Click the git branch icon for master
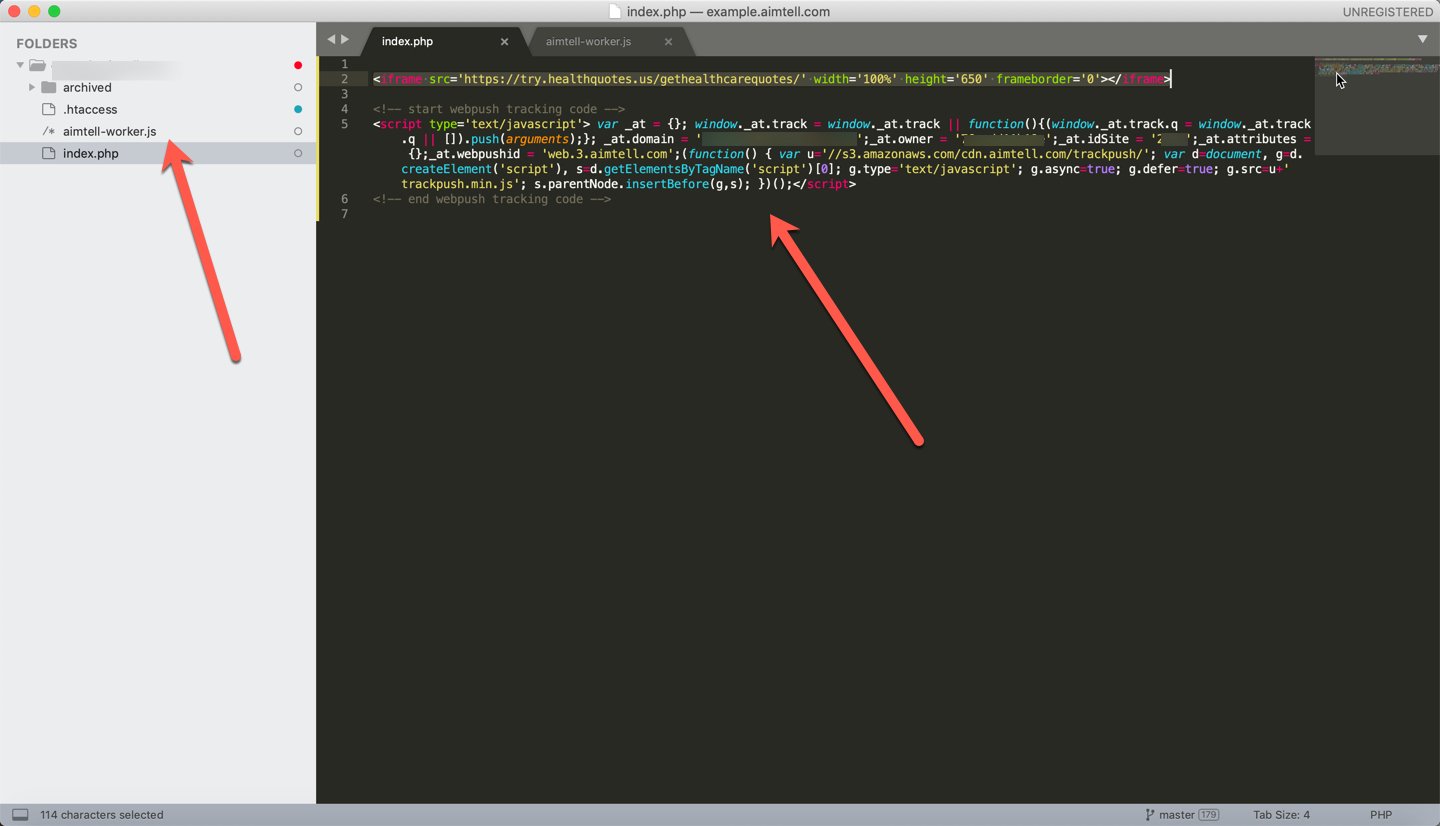The height and width of the screenshot is (826, 1440). click(x=1149, y=815)
